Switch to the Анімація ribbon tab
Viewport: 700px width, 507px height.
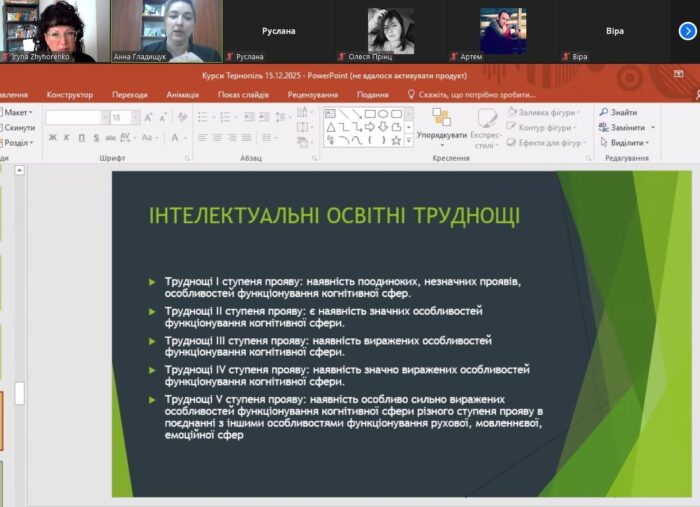(x=182, y=95)
